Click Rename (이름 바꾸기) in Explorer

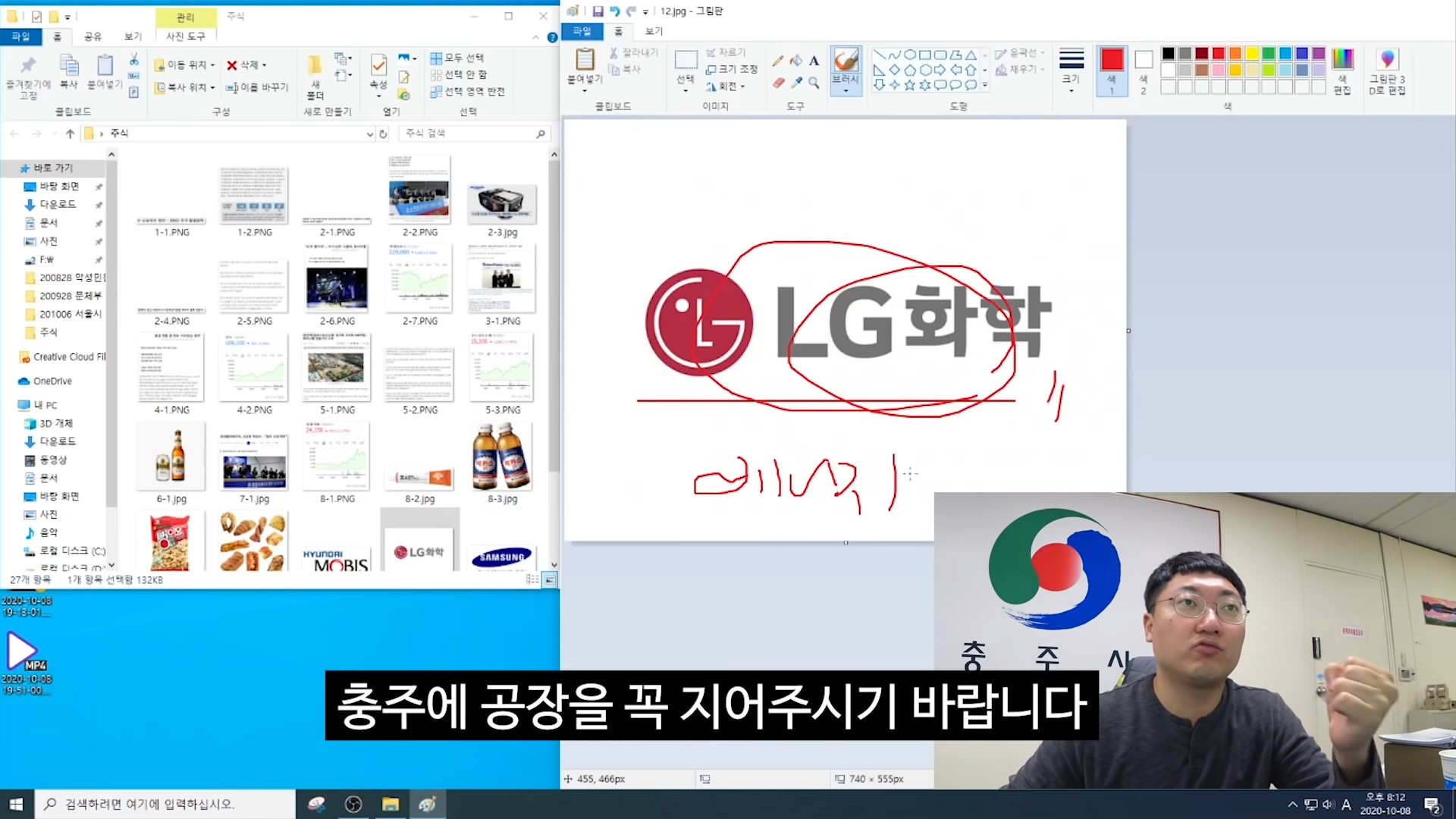tap(257, 87)
